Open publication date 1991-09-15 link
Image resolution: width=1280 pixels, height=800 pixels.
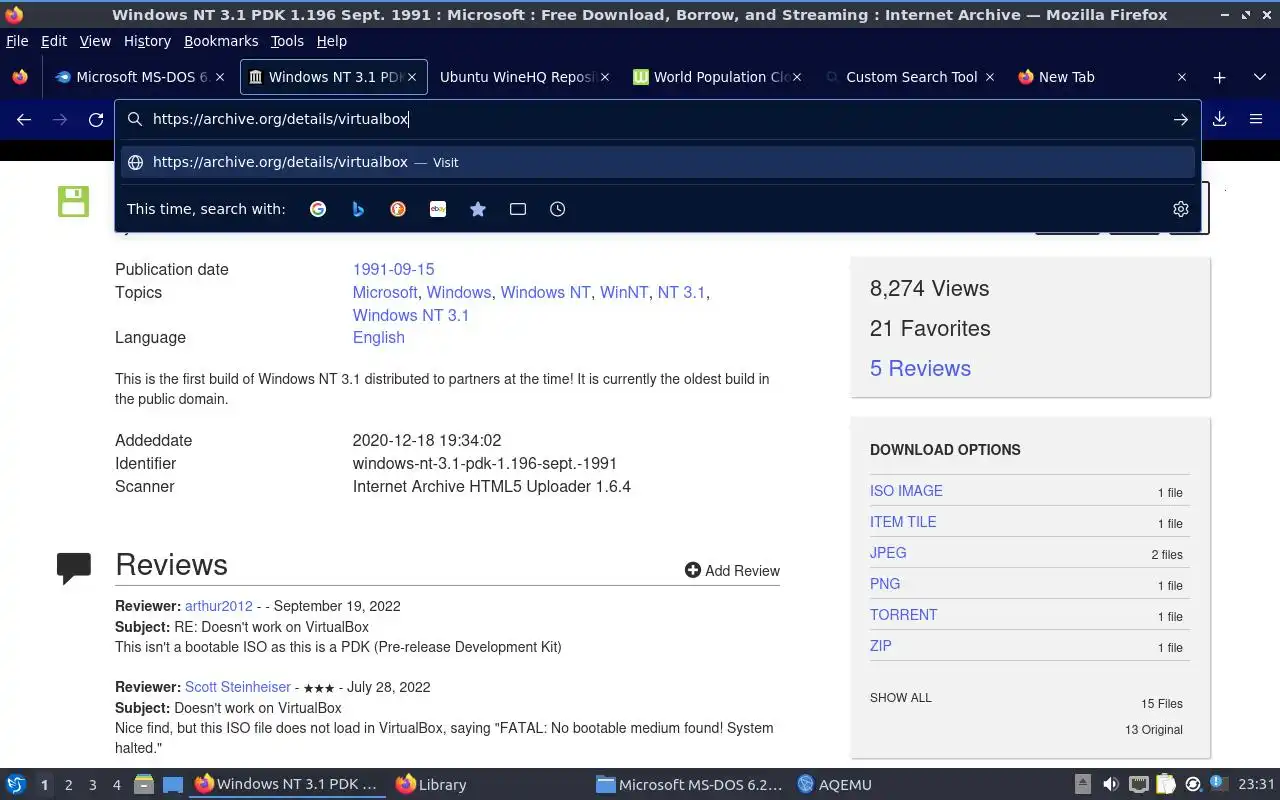tap(393, 269)
